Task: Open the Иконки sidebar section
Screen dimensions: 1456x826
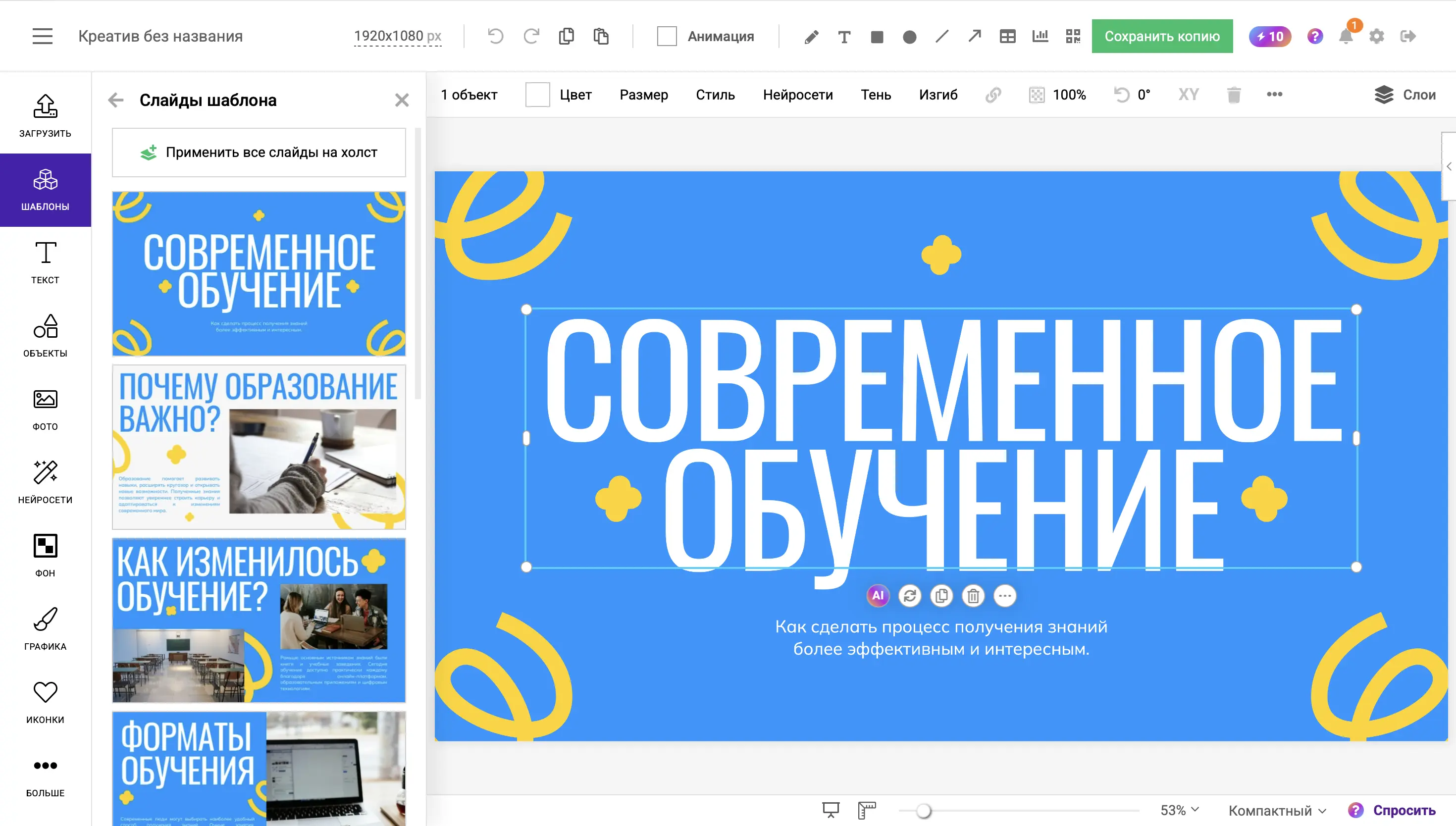Action: tap(46, 702)
